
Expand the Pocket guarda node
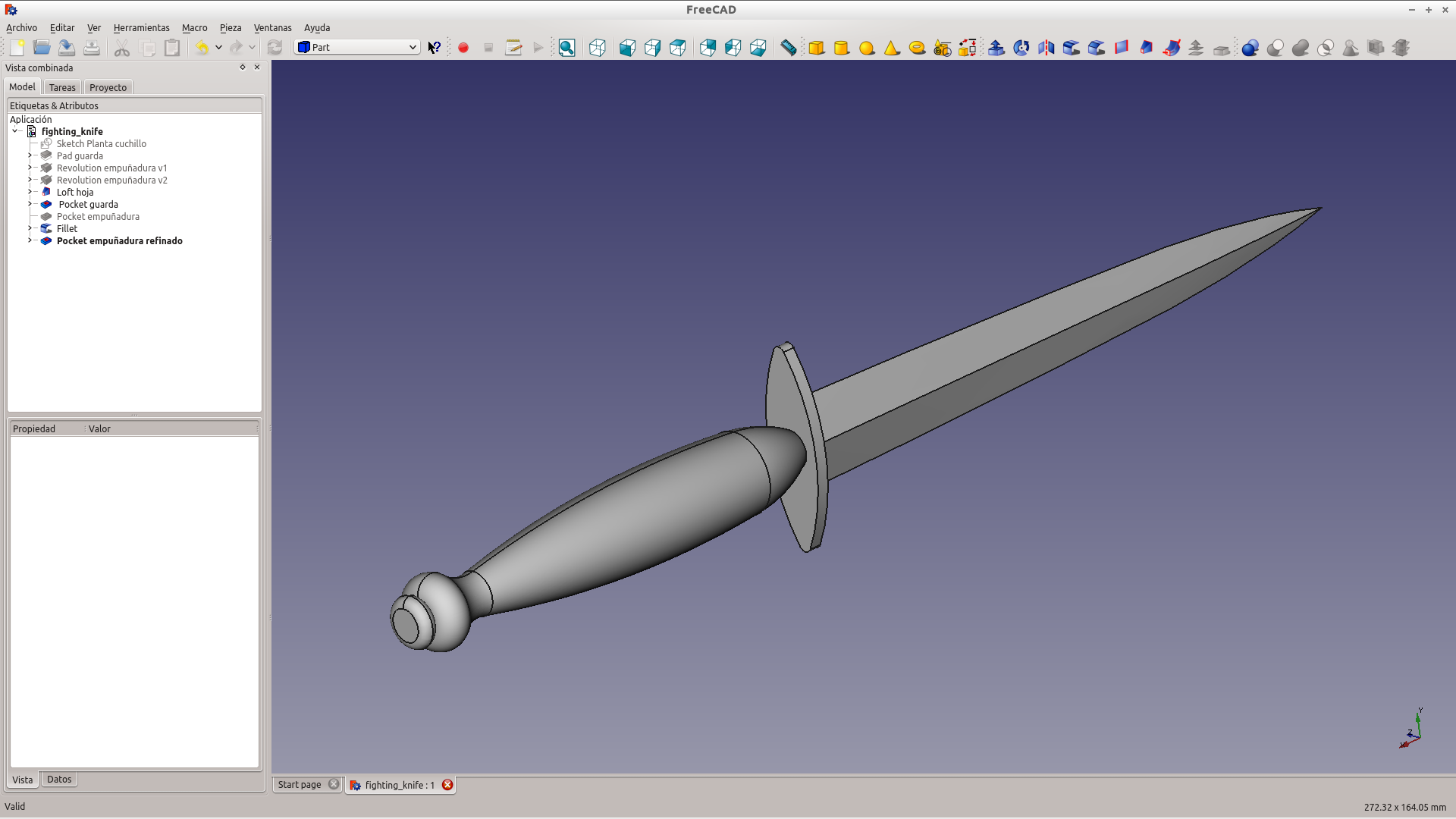(30, 204)
